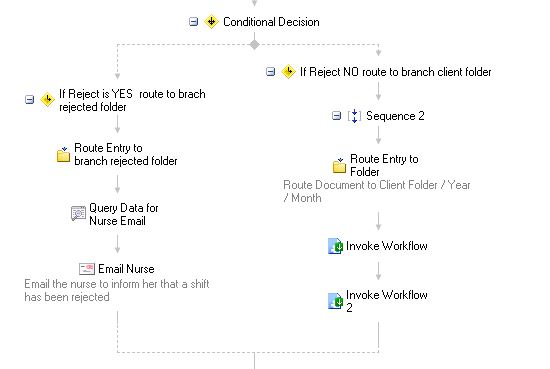Screen dimensions: 550x369
Task: Click the Query Data for Nurse Email icon
Action: click(x=78, y=213)
